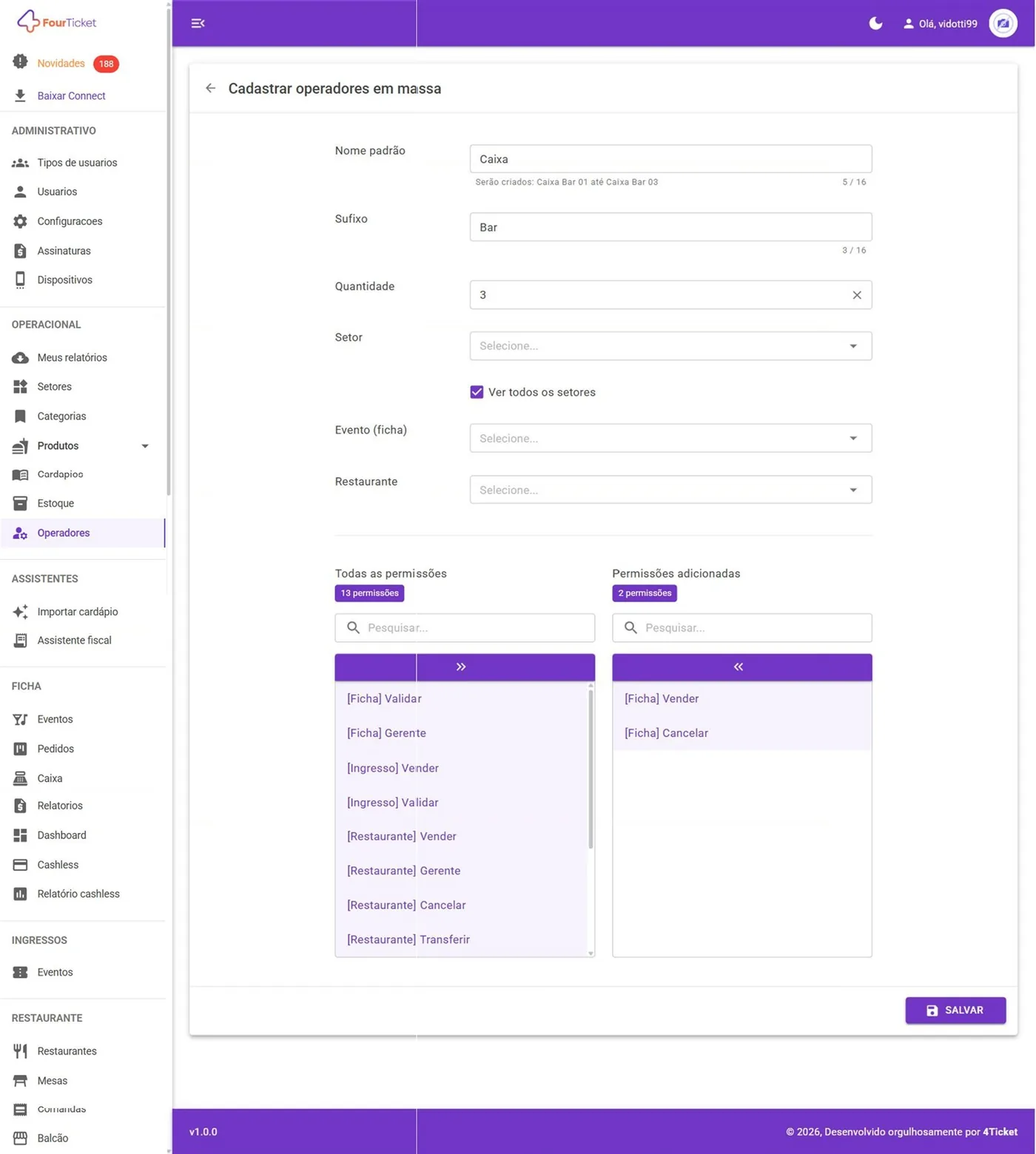Click the FourTicket logo
This screenshot has height=1154, width=1036.
pyautogui.click(x=56, y=21)
